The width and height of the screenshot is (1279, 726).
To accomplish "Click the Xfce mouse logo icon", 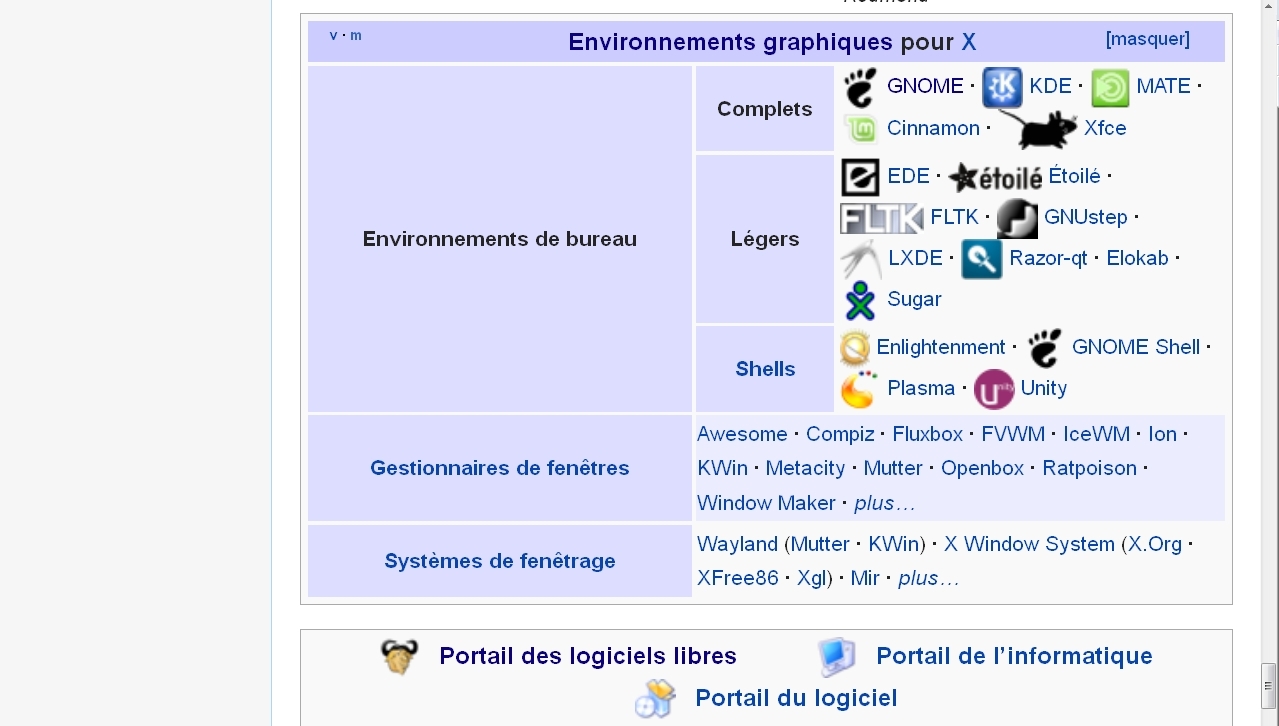I will coord(1036,129).
